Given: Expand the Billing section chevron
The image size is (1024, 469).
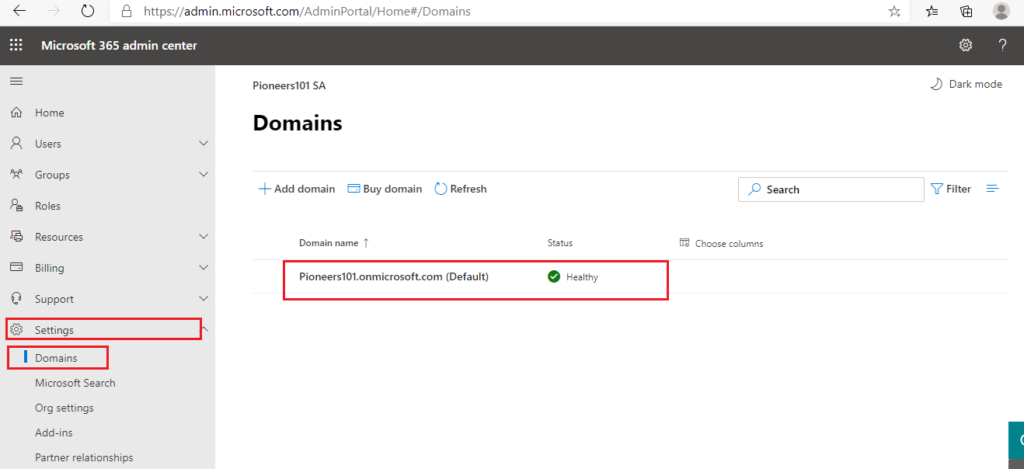Looking at the screenshot, I should pos(203,268).
